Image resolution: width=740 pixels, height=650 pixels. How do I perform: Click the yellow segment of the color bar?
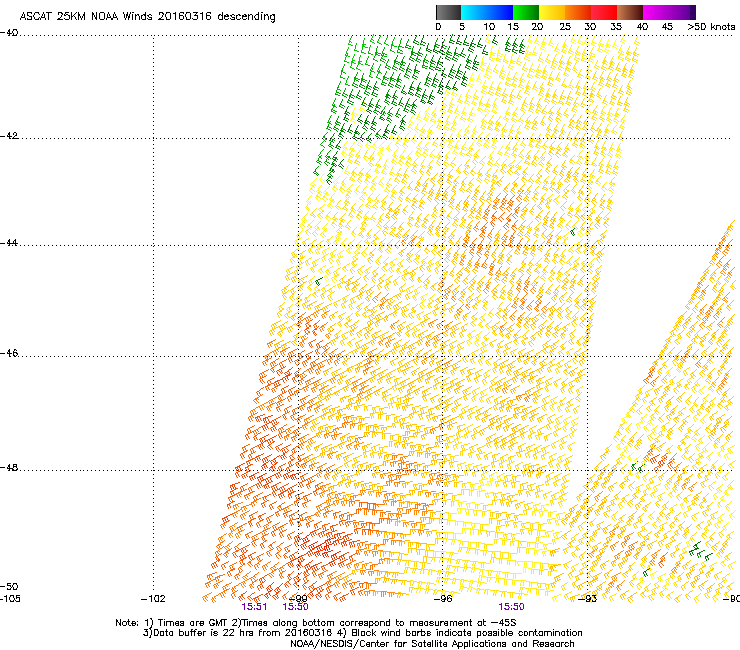click(552, 13)
